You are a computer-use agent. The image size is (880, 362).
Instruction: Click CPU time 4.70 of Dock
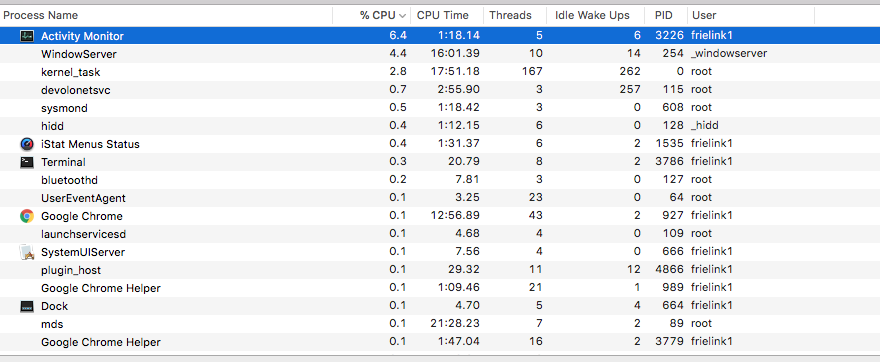point(468,306)
